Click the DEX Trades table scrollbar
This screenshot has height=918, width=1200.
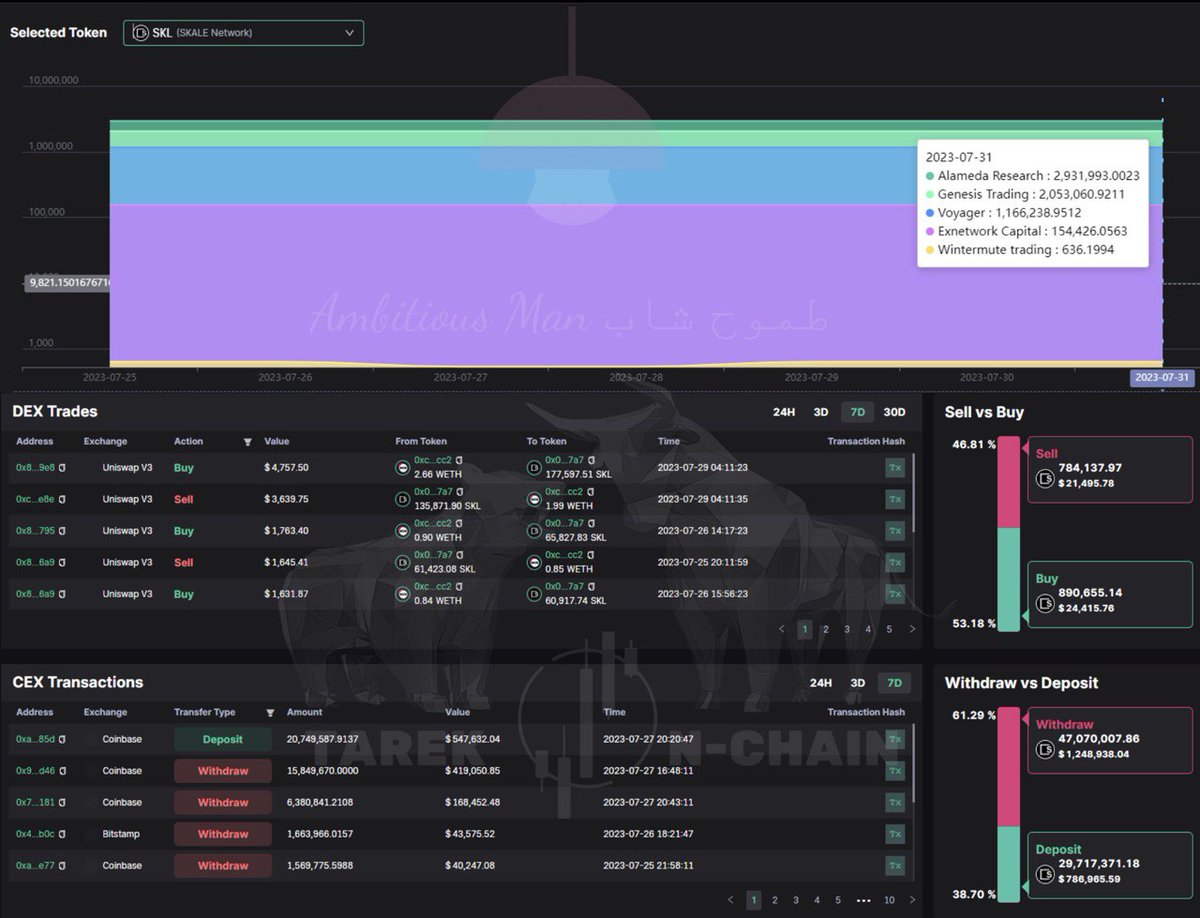pos(912,492)
